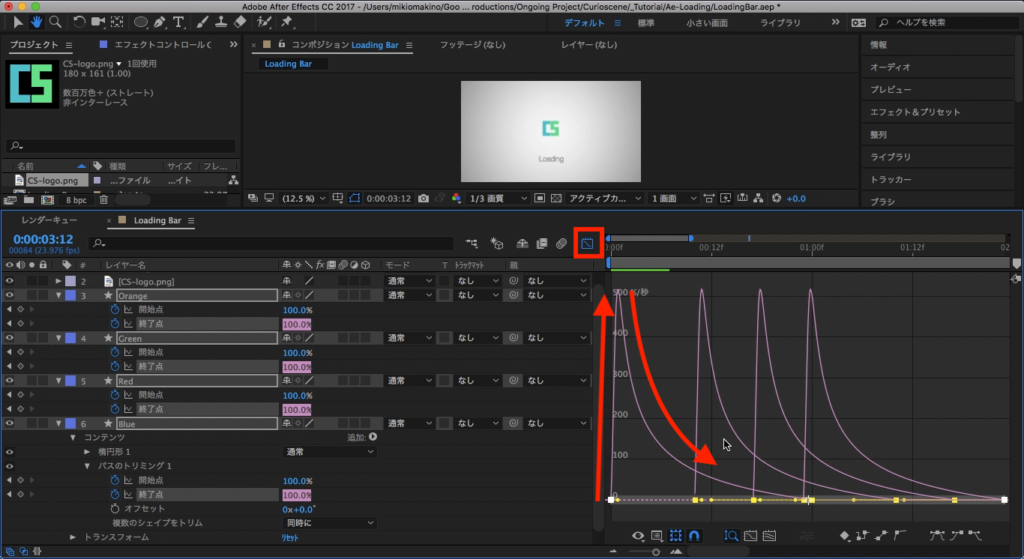Click the Puppet Pin tool

click(x=287, y=21)
